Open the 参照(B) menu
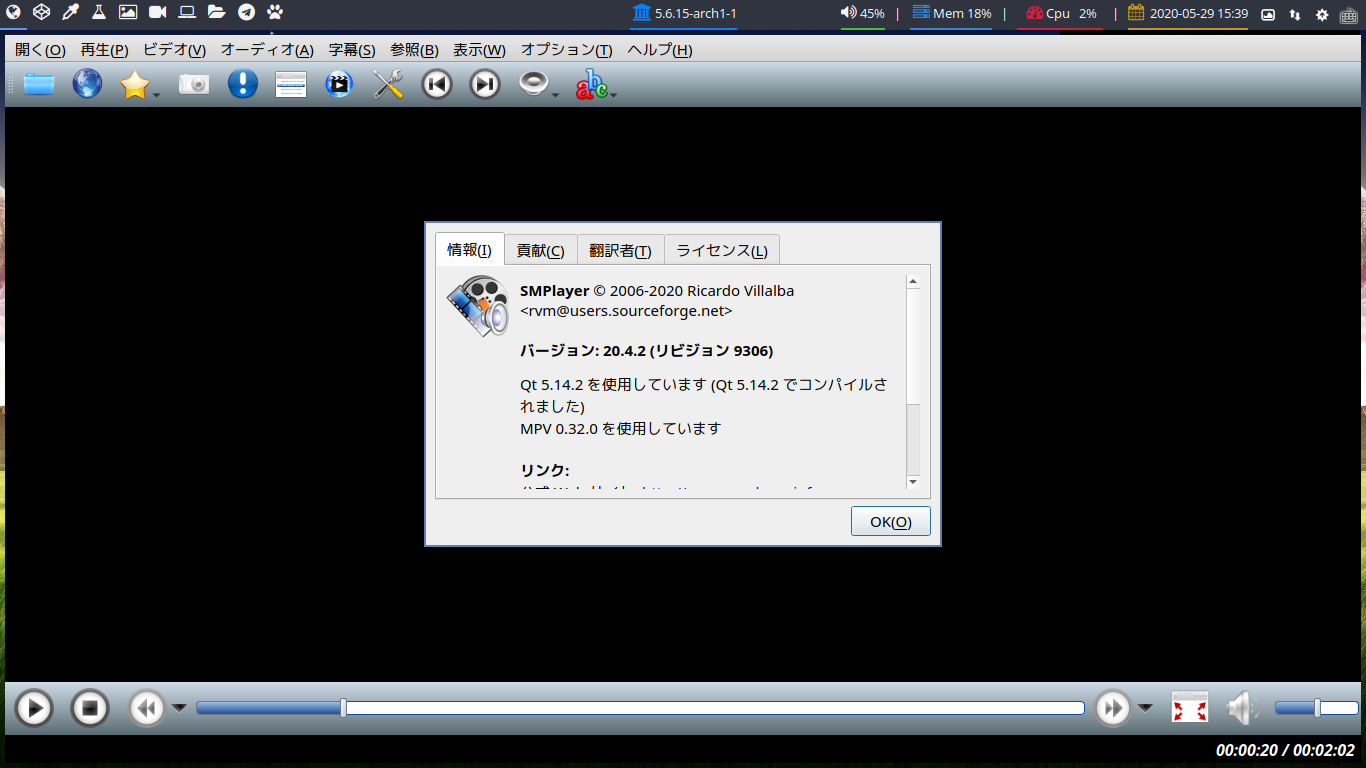The height and width of the screenshot is (768, 1366). pyautogui.click(x=414, y=50)
